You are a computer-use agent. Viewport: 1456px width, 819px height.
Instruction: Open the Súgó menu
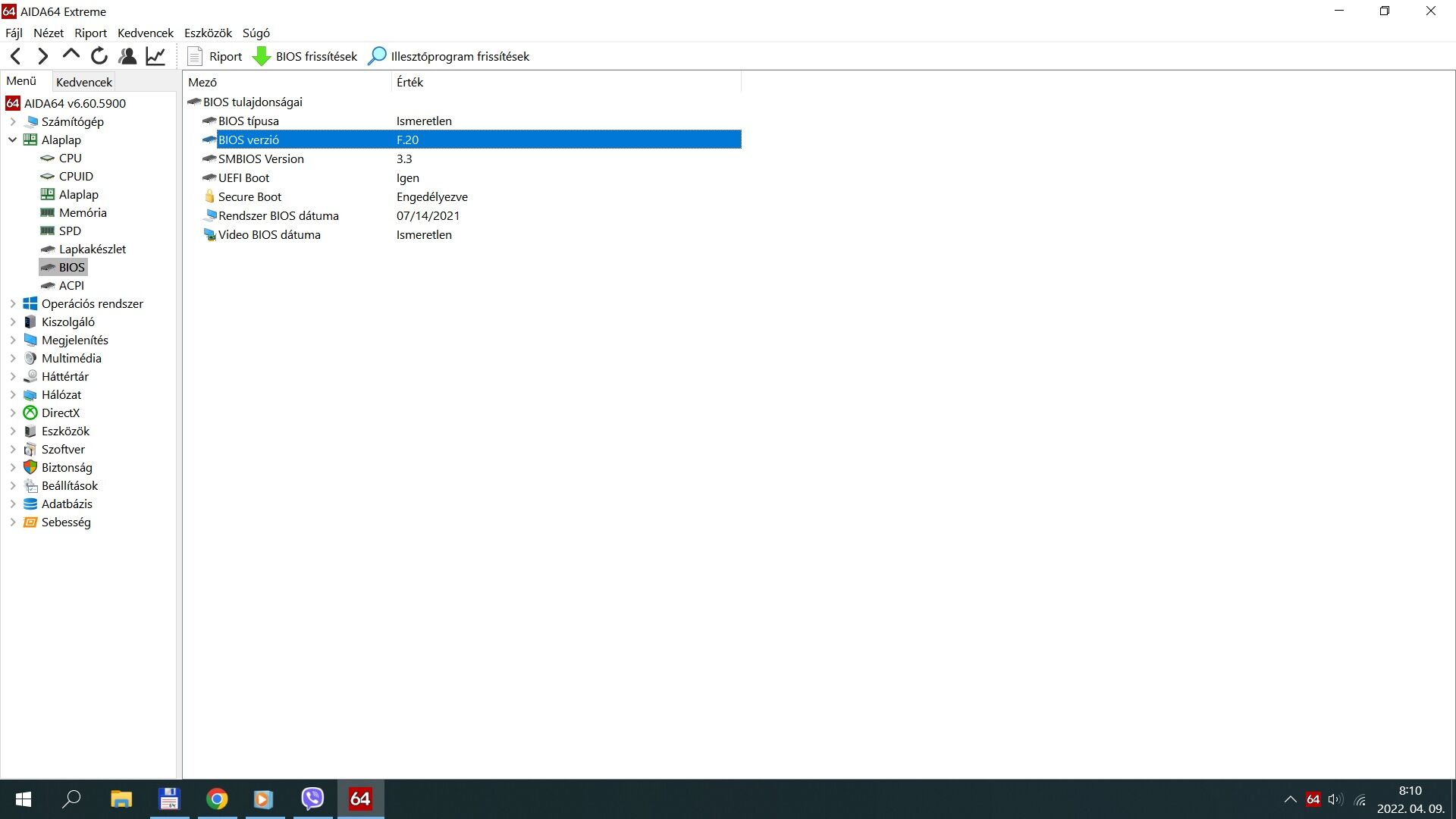256,33
